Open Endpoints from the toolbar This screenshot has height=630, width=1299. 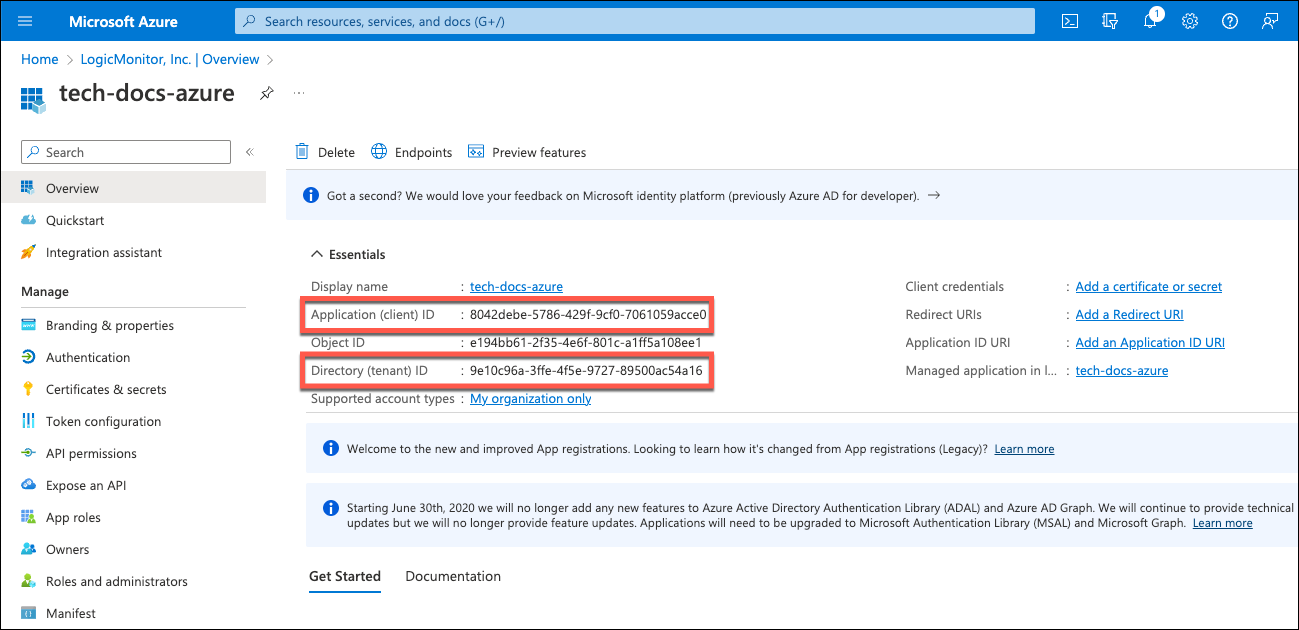[411, 152]
